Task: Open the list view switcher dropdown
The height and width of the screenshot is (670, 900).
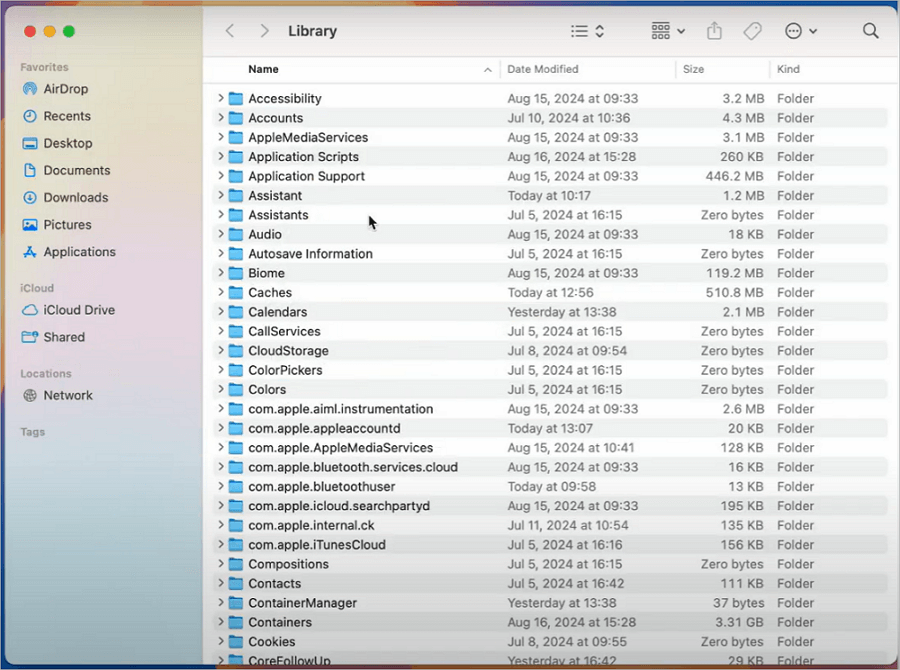Action: click(x=587, y=31)
